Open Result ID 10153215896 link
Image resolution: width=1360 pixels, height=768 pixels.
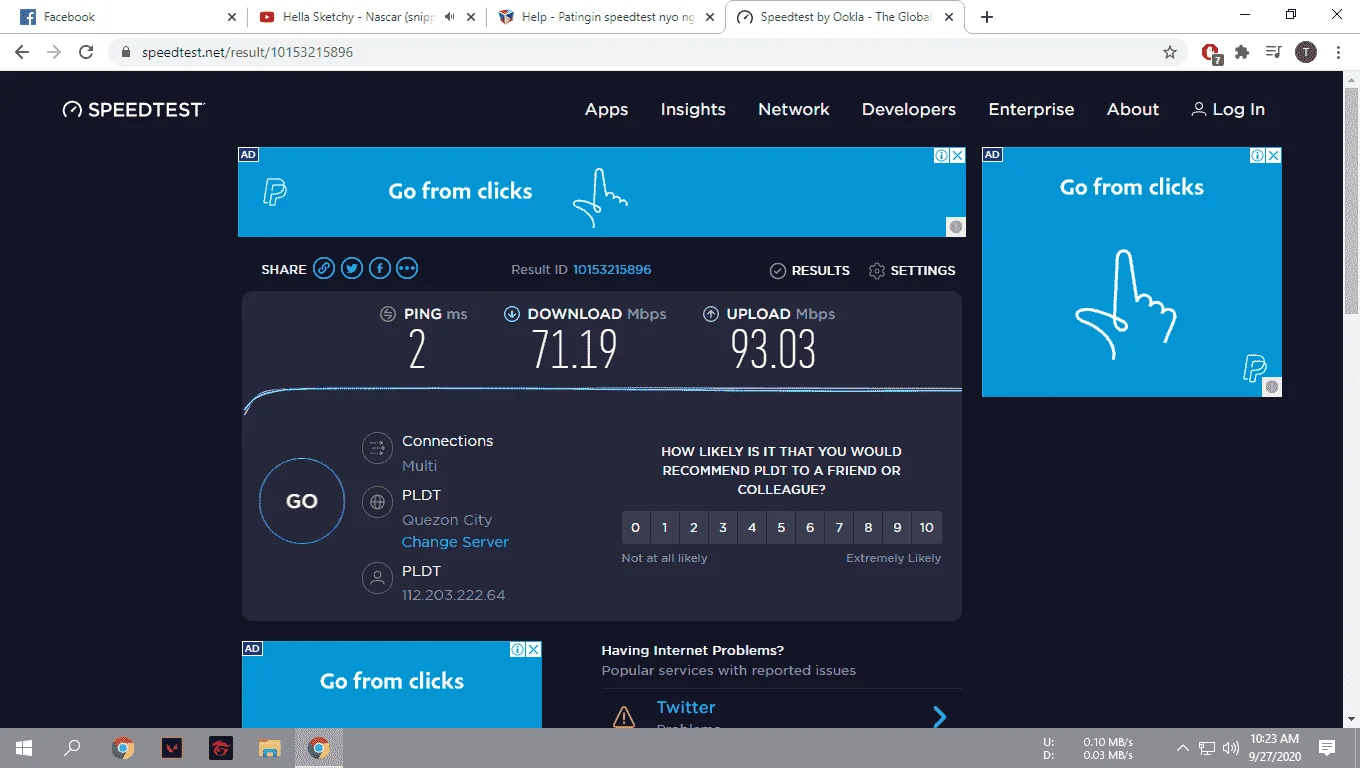point(612,270)
